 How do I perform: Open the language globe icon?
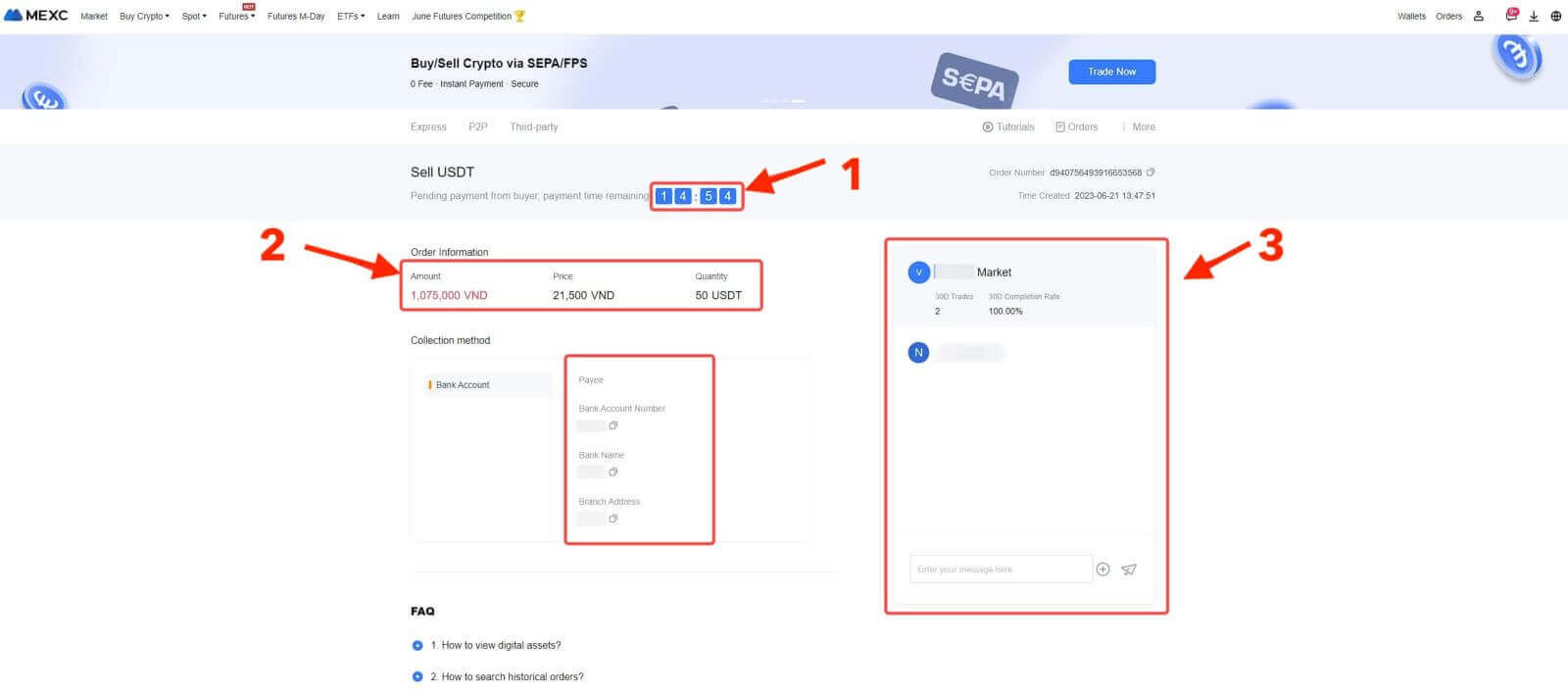(1555, 17)
